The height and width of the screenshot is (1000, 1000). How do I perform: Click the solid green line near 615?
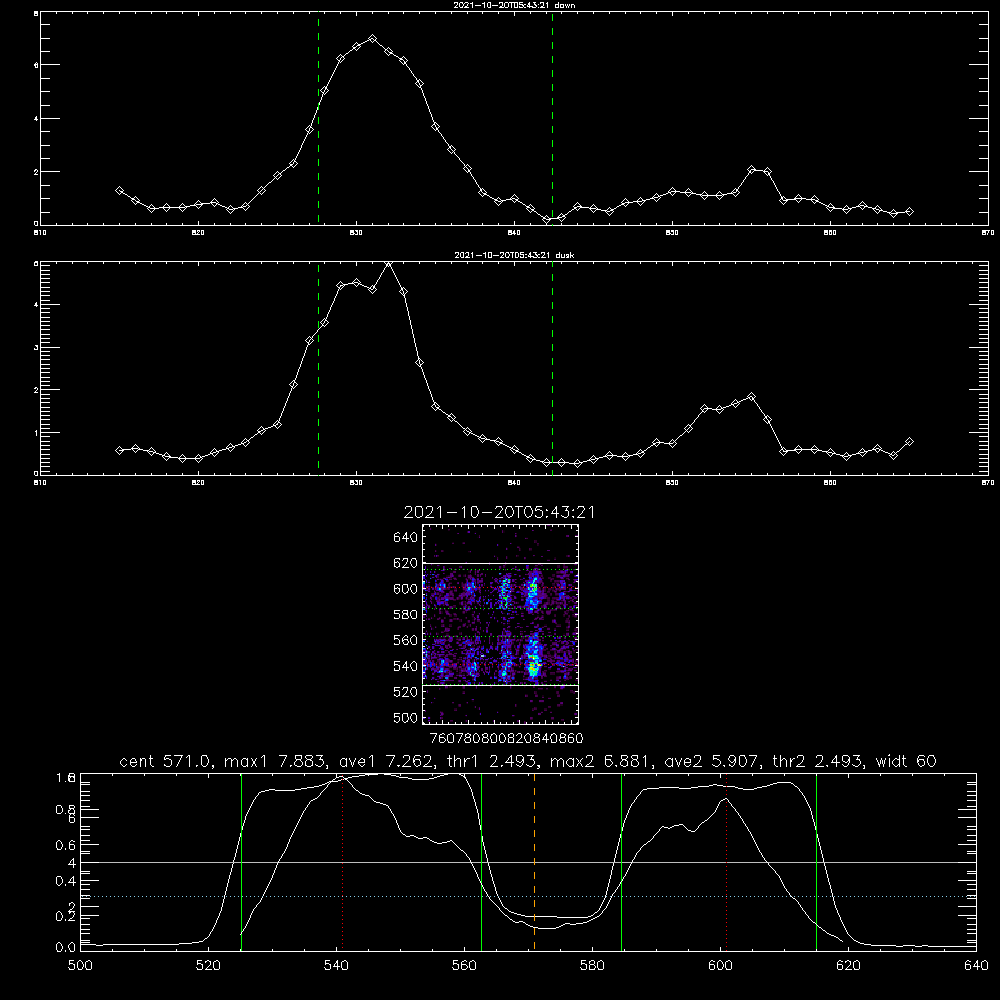coord(816,862)
